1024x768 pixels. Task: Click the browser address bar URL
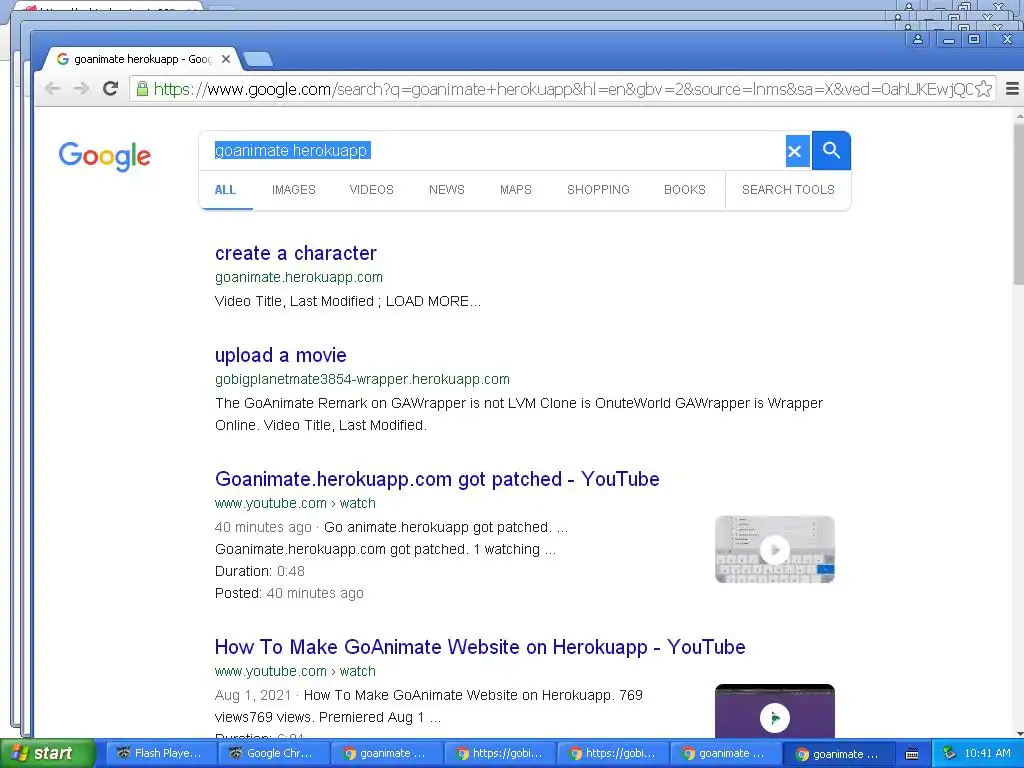563,89
